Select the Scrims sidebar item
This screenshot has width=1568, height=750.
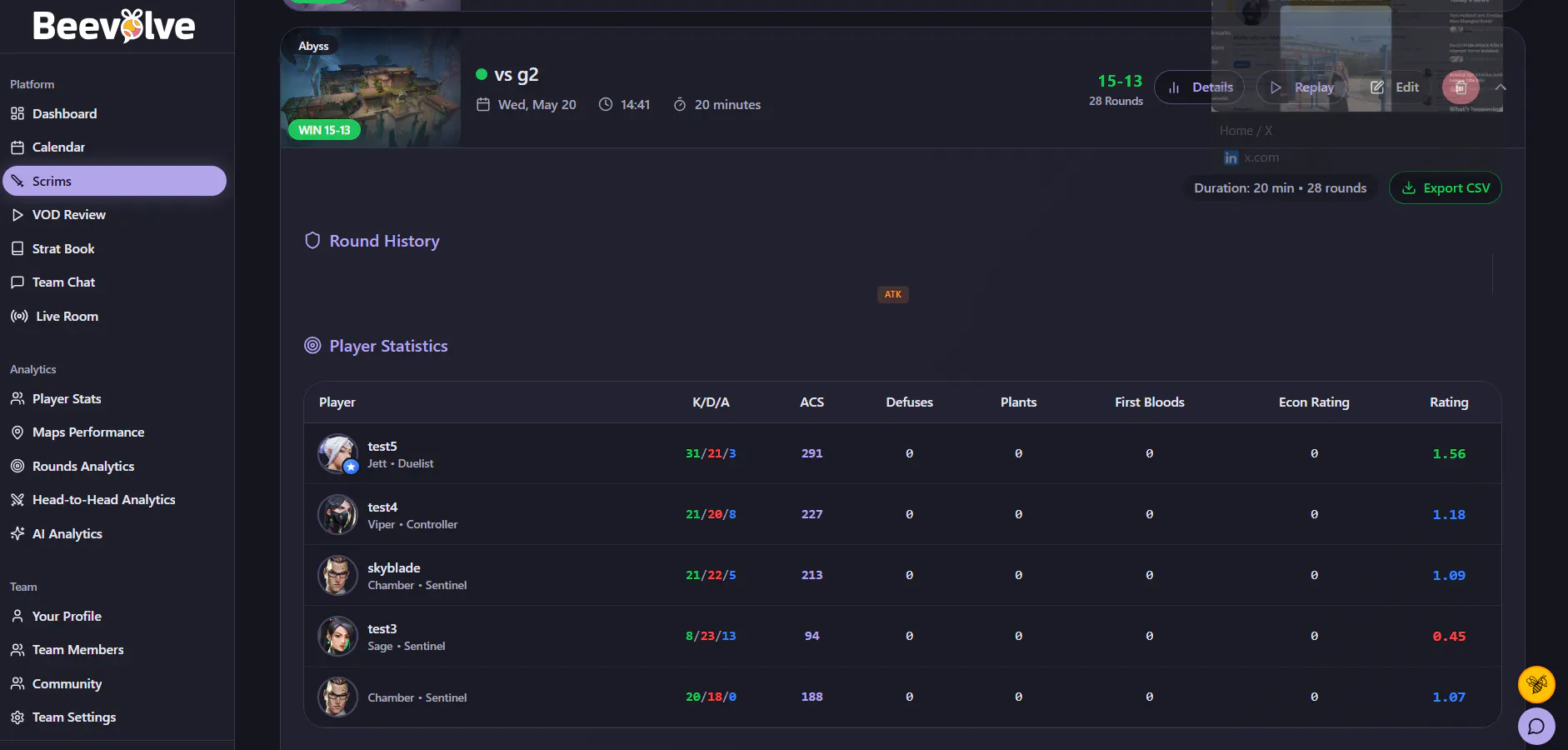click(114, 181)
